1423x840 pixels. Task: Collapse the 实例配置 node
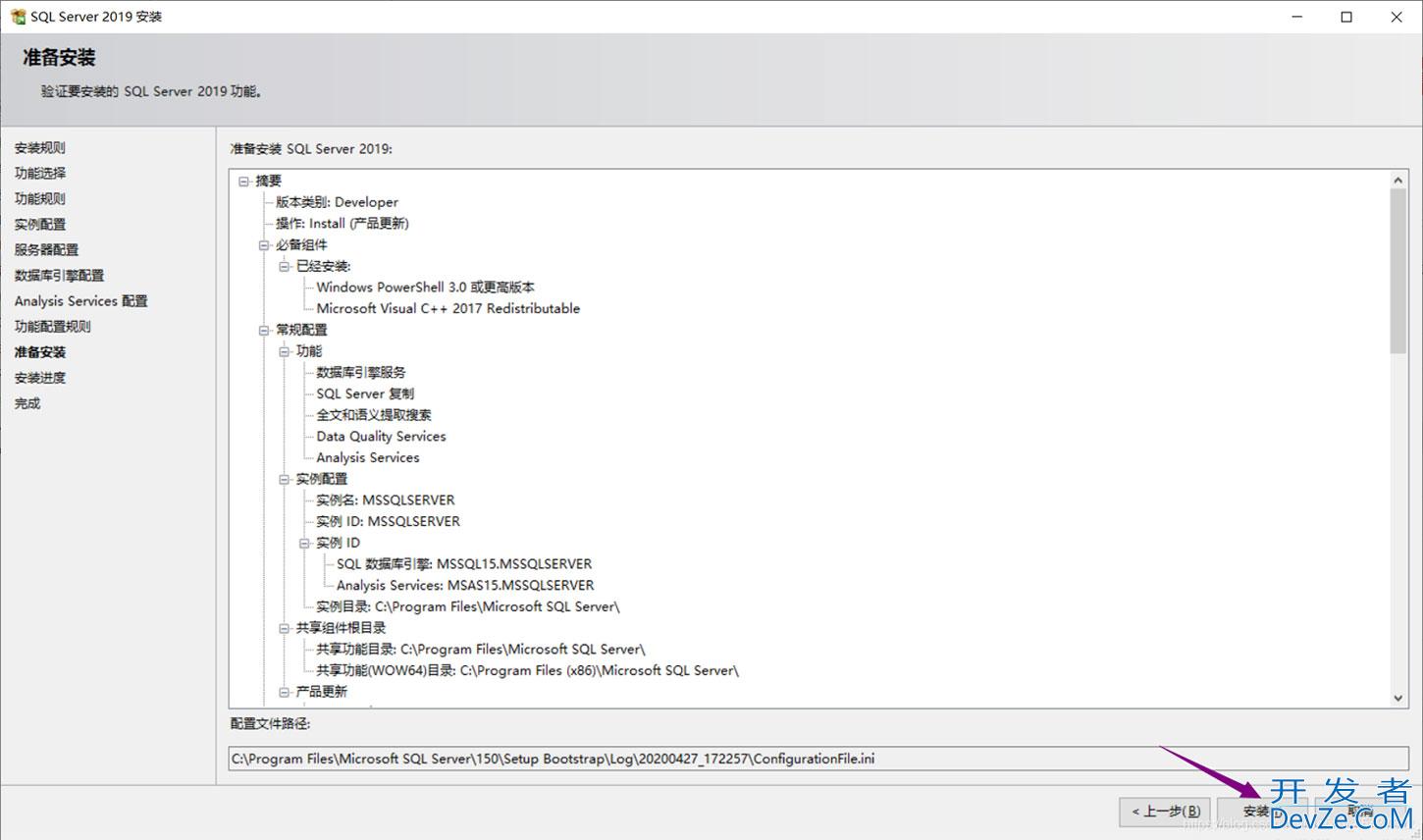point(285,479)
